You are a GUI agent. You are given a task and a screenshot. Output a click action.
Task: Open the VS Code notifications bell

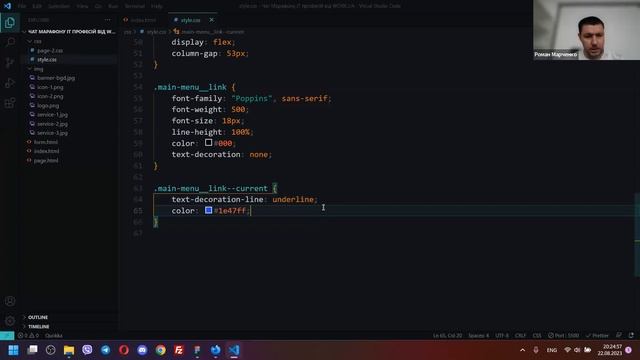click(631, 336)
